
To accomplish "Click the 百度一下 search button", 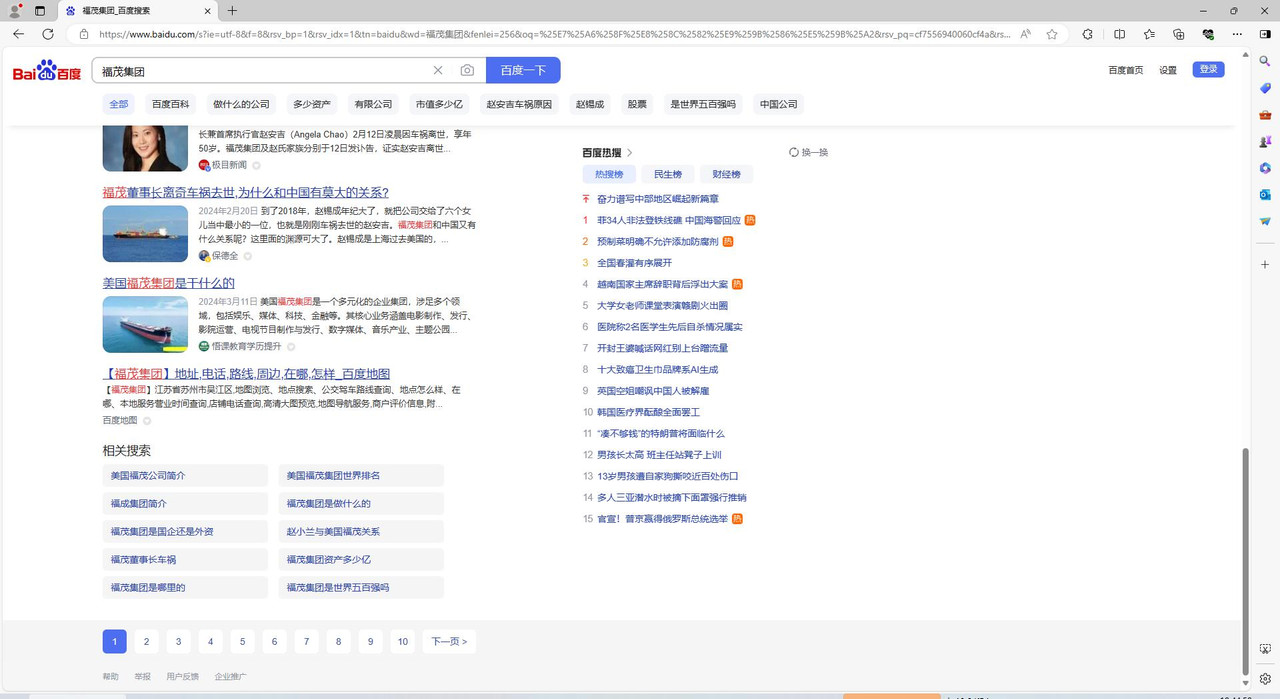I will [x=523, y=70].
